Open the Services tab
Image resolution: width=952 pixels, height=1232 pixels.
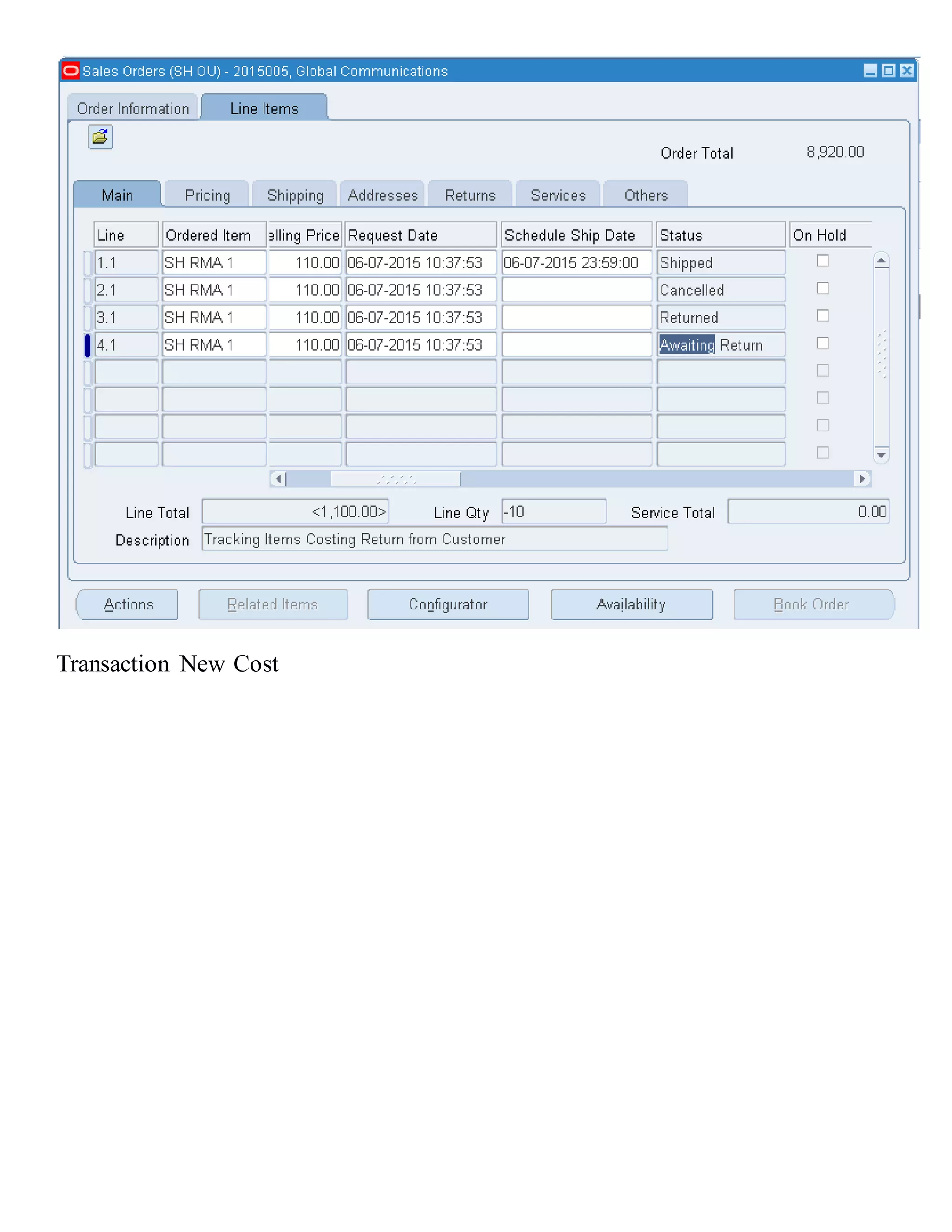tap(558, 195)
